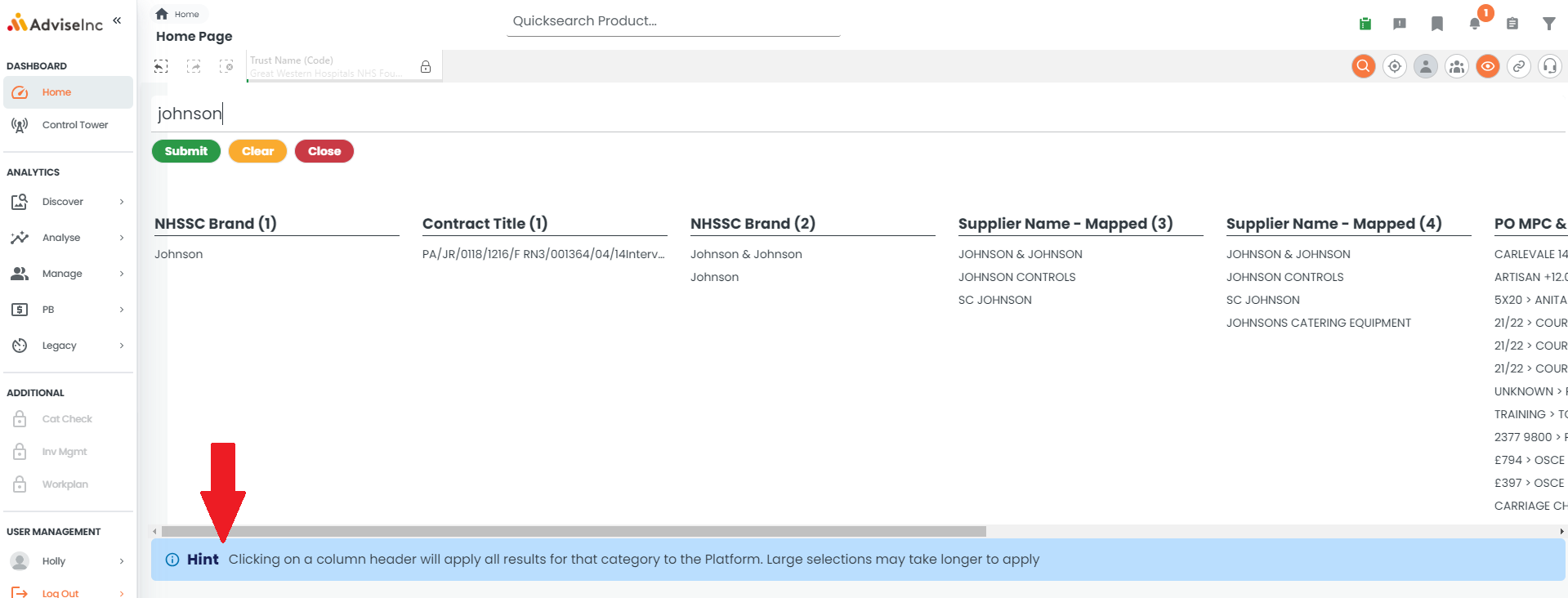Open the bookmarks icon
This screenshot has width=1568, height=598.
pyautogui.click(x=1437, y=24)
